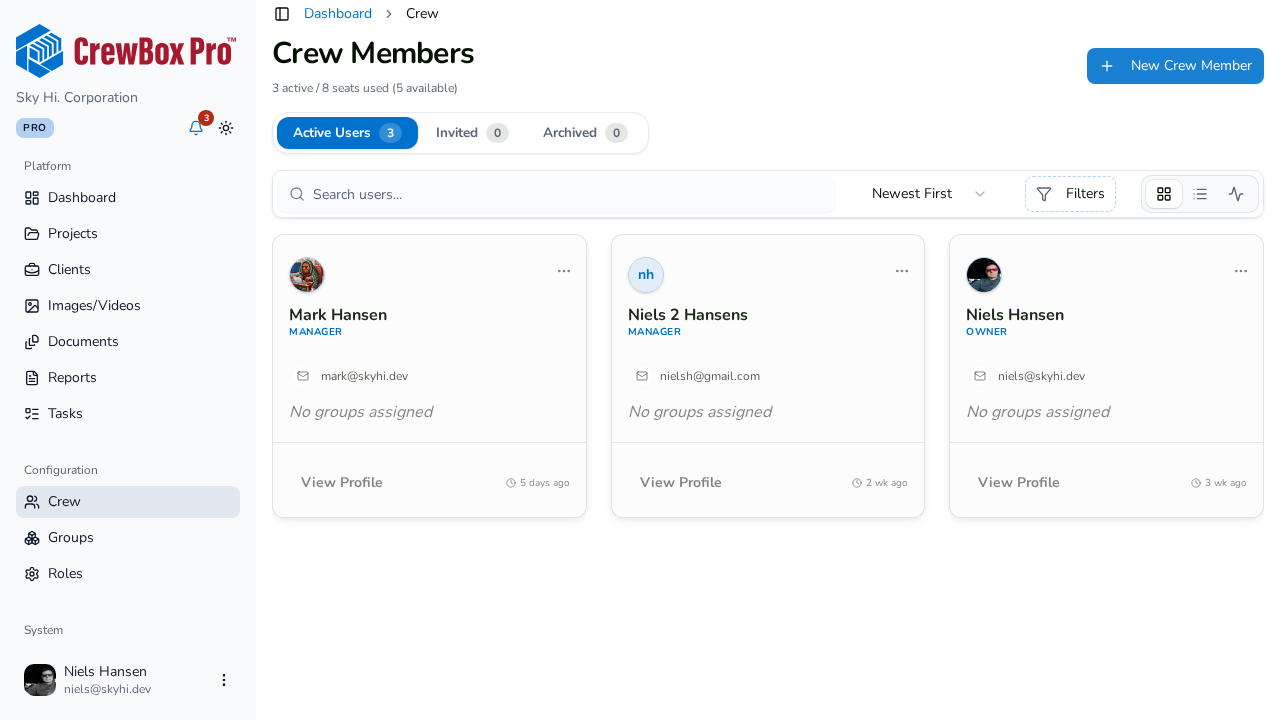Viewport: 1280px width, 720px height.
Task: Click the Sky Hi. Corporation label
Action: click(x=77, y=98)
